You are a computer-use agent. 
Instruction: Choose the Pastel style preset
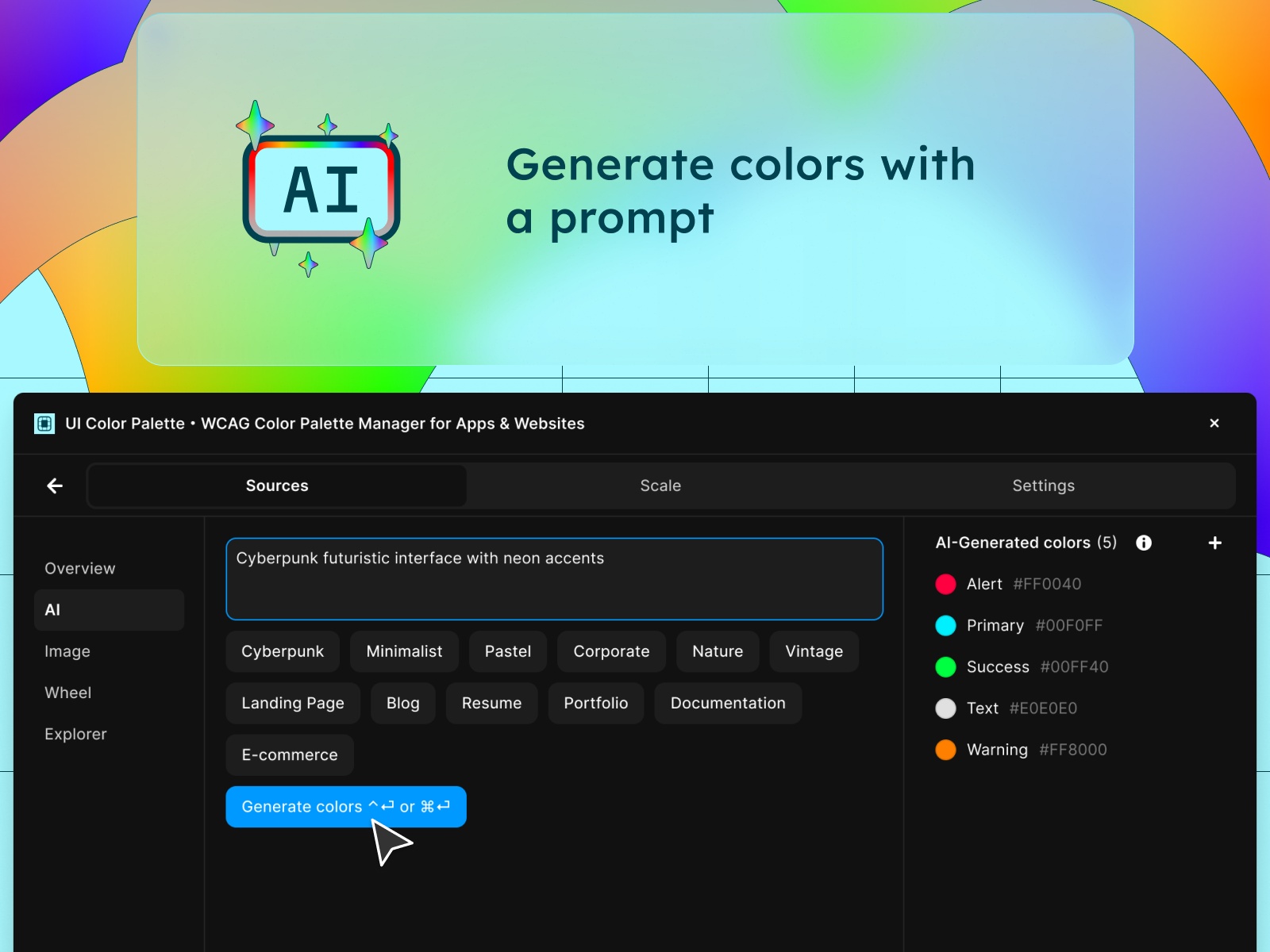[507, 651]
